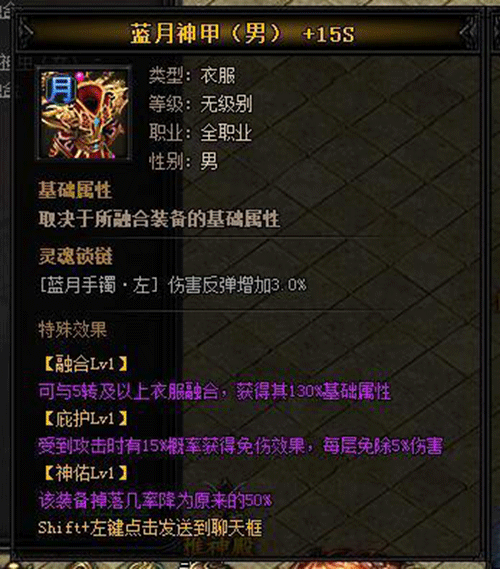Viewport: 500px width, 569px height.
Task: Select the 性别: 男 line
Action: click(184, 161)
